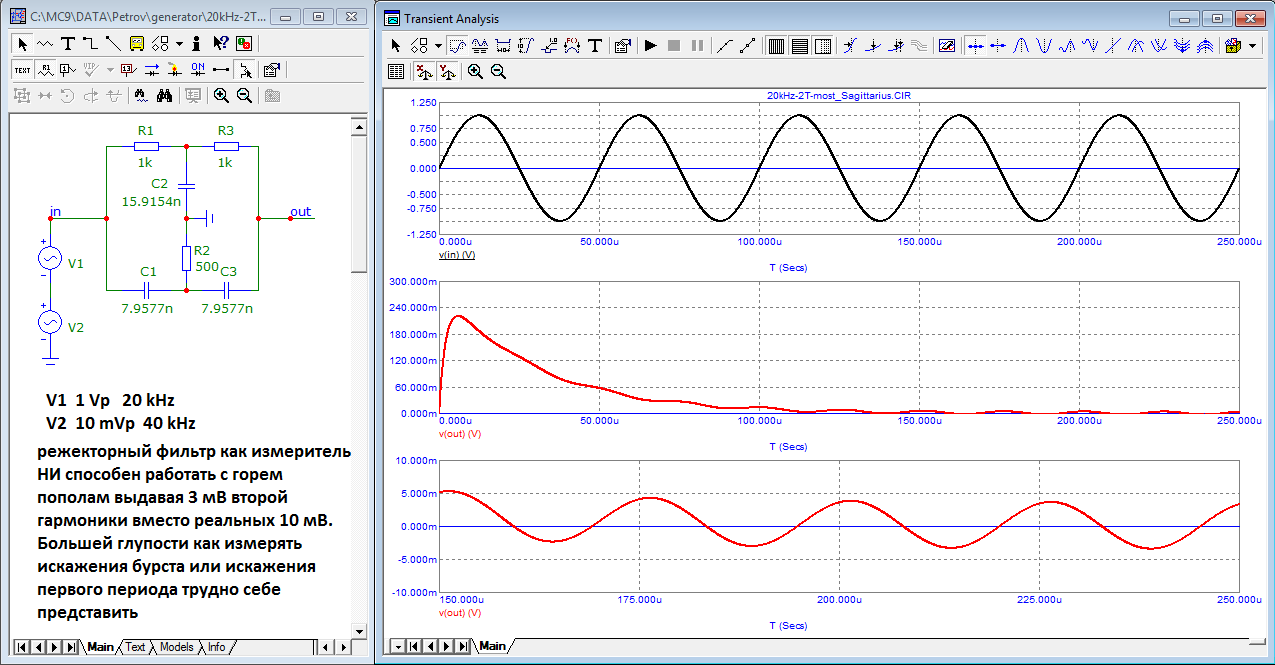1275x665 pixels.
Task: Toggle pin connections display
Action: click(220, 70)
